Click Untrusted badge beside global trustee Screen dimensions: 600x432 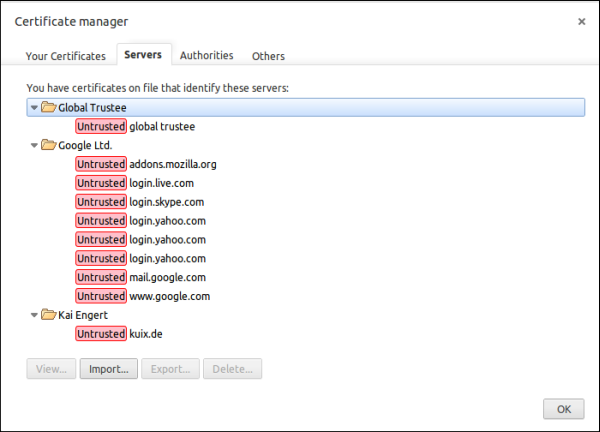[101, 126]
